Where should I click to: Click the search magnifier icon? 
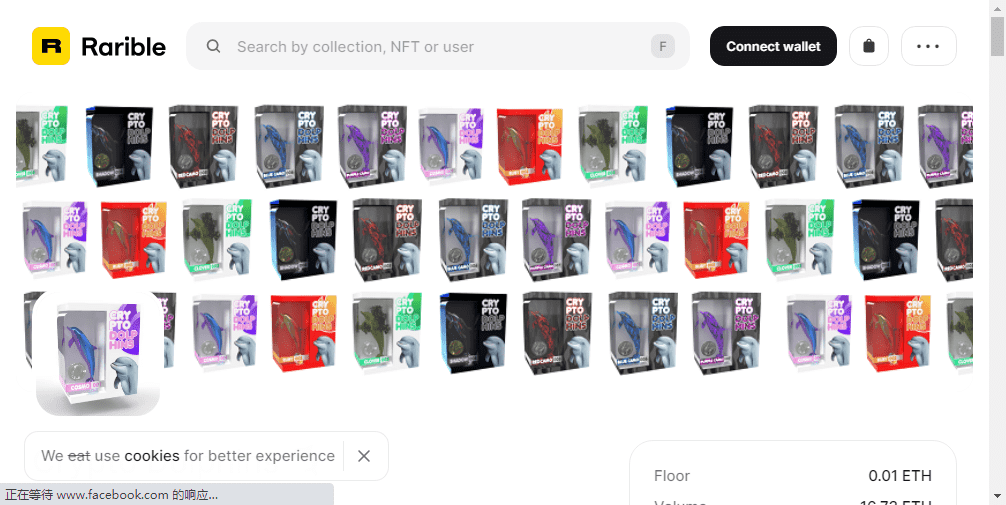(x=213, y=46)
